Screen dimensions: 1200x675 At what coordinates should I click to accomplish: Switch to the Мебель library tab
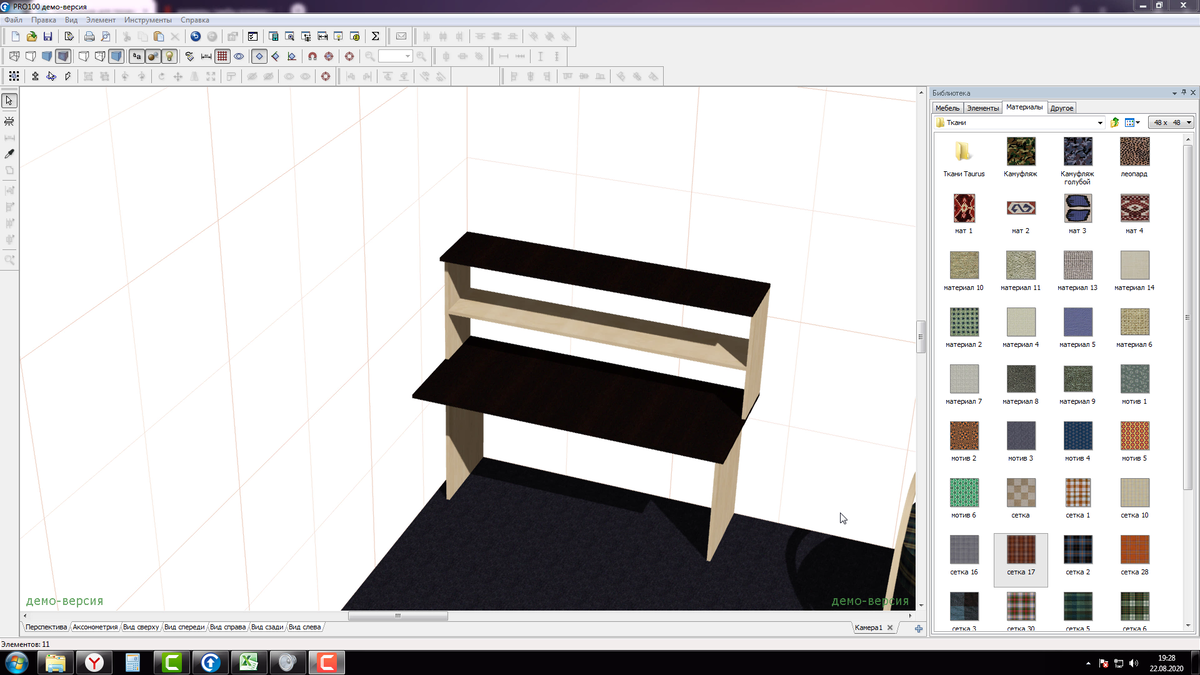click(947, 107)
